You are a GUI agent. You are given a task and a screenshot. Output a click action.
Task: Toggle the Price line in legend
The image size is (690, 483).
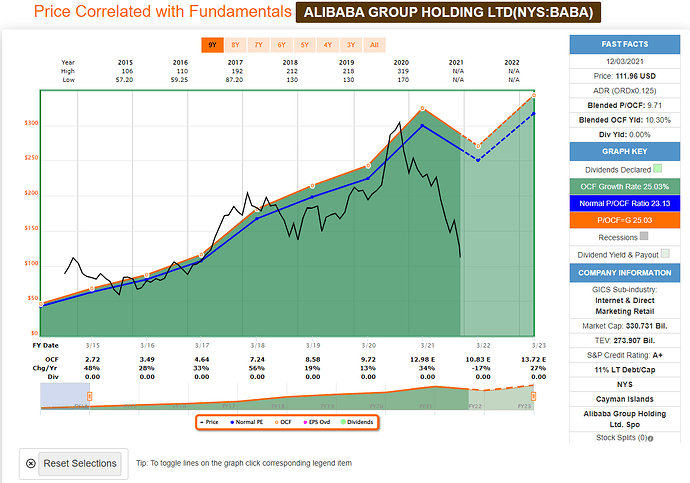pyautogui.click(x=209, y=422)
